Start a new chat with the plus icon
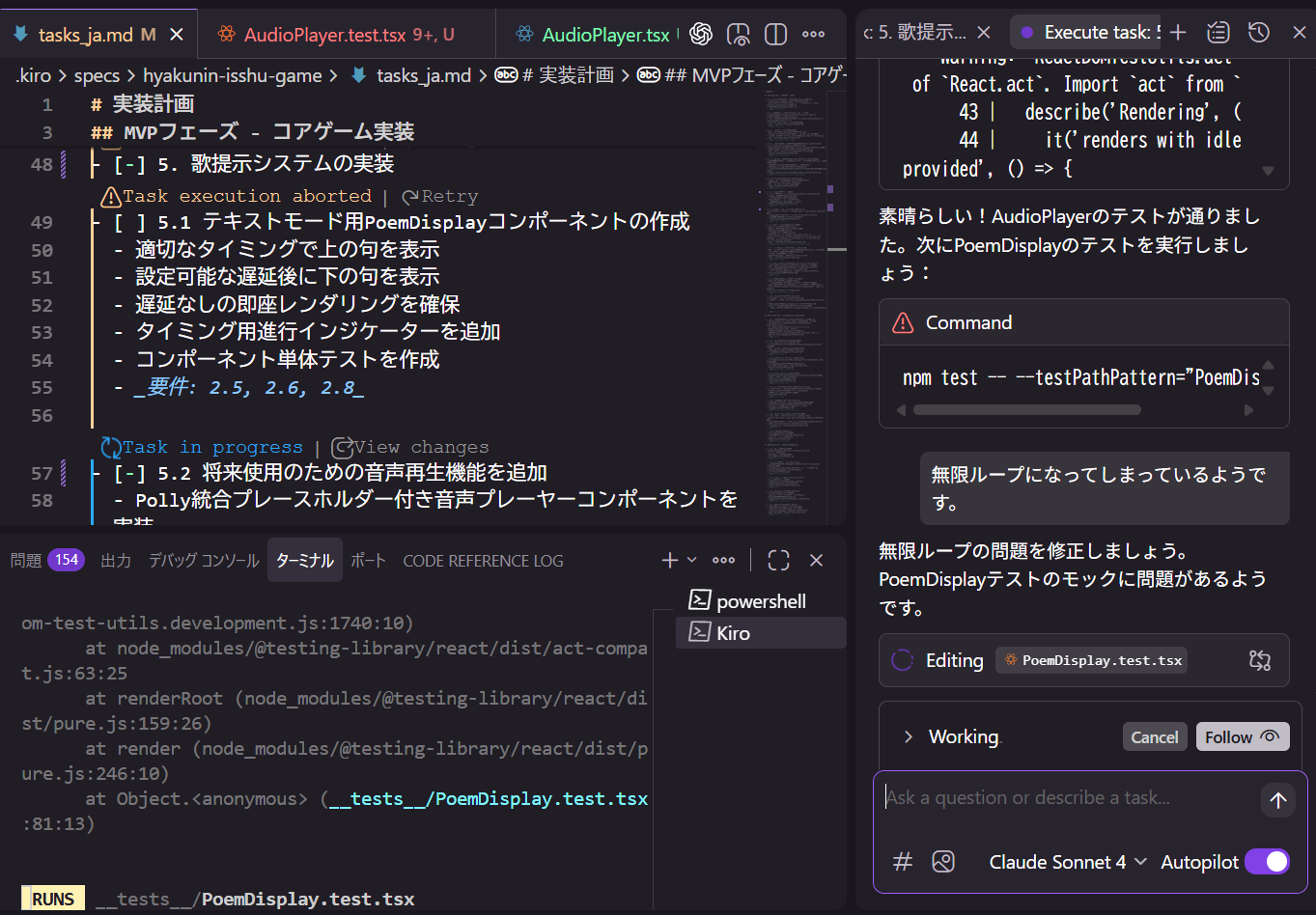The image size is (1316, 915). [1178, 32]
